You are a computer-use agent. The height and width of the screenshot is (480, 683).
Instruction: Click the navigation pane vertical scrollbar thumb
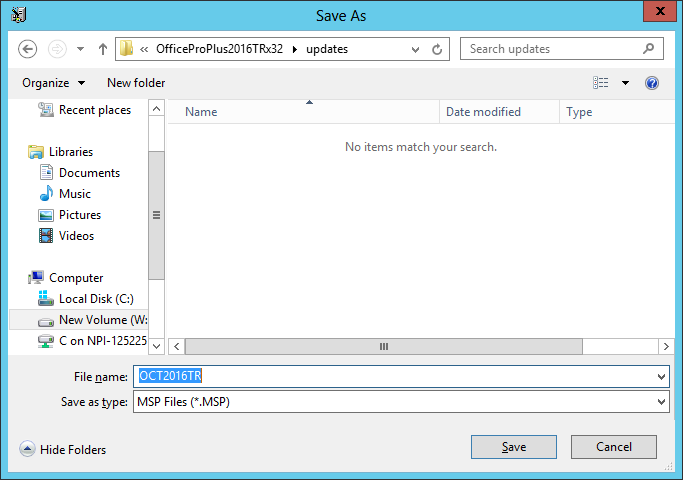point(156,215)
